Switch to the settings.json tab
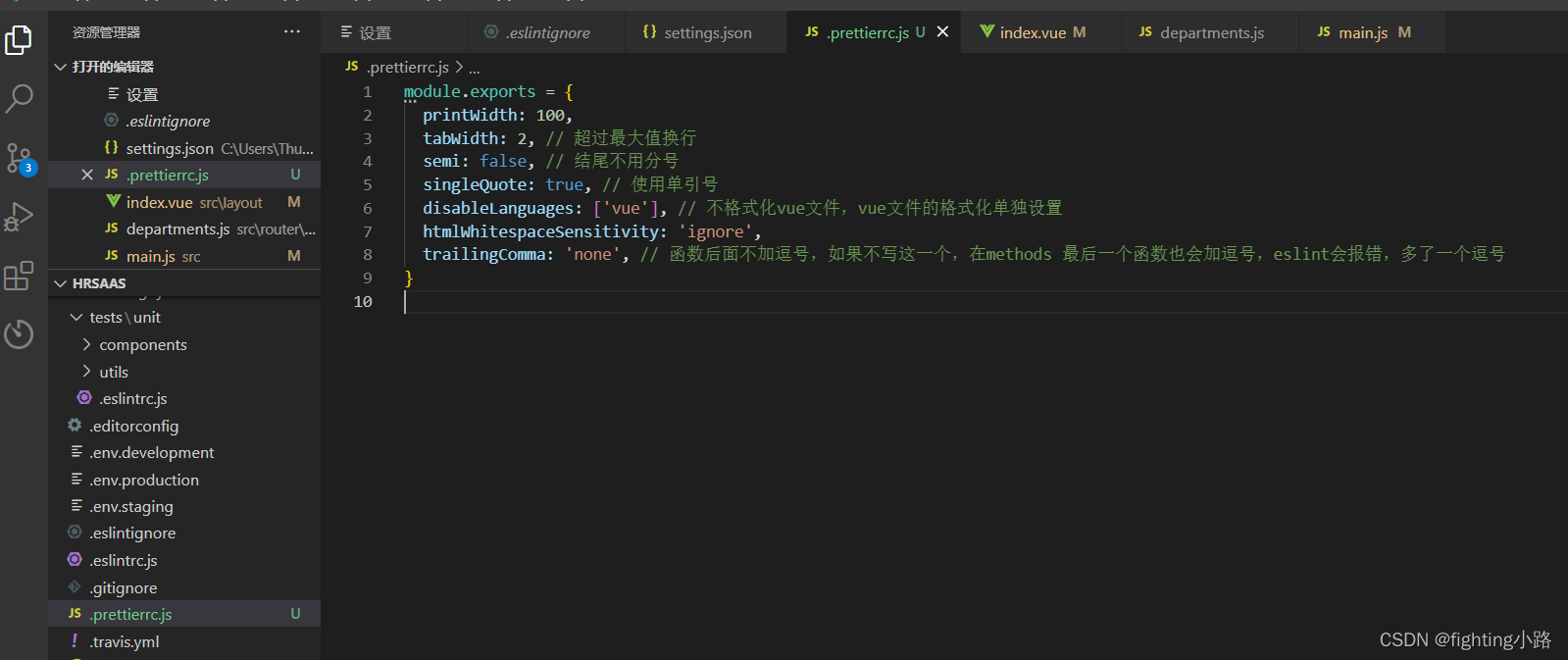 tap(706, 32)
